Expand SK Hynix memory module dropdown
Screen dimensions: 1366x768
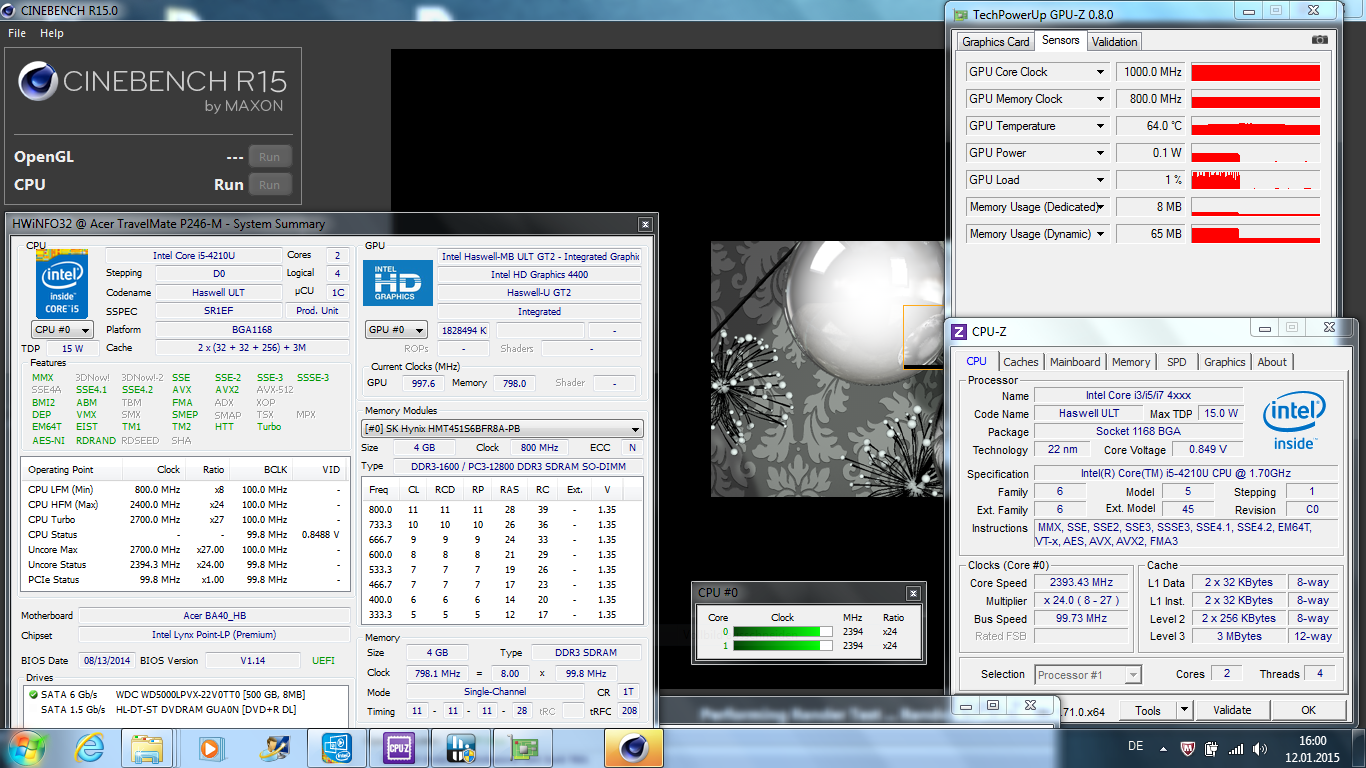[x=502, y=428]
